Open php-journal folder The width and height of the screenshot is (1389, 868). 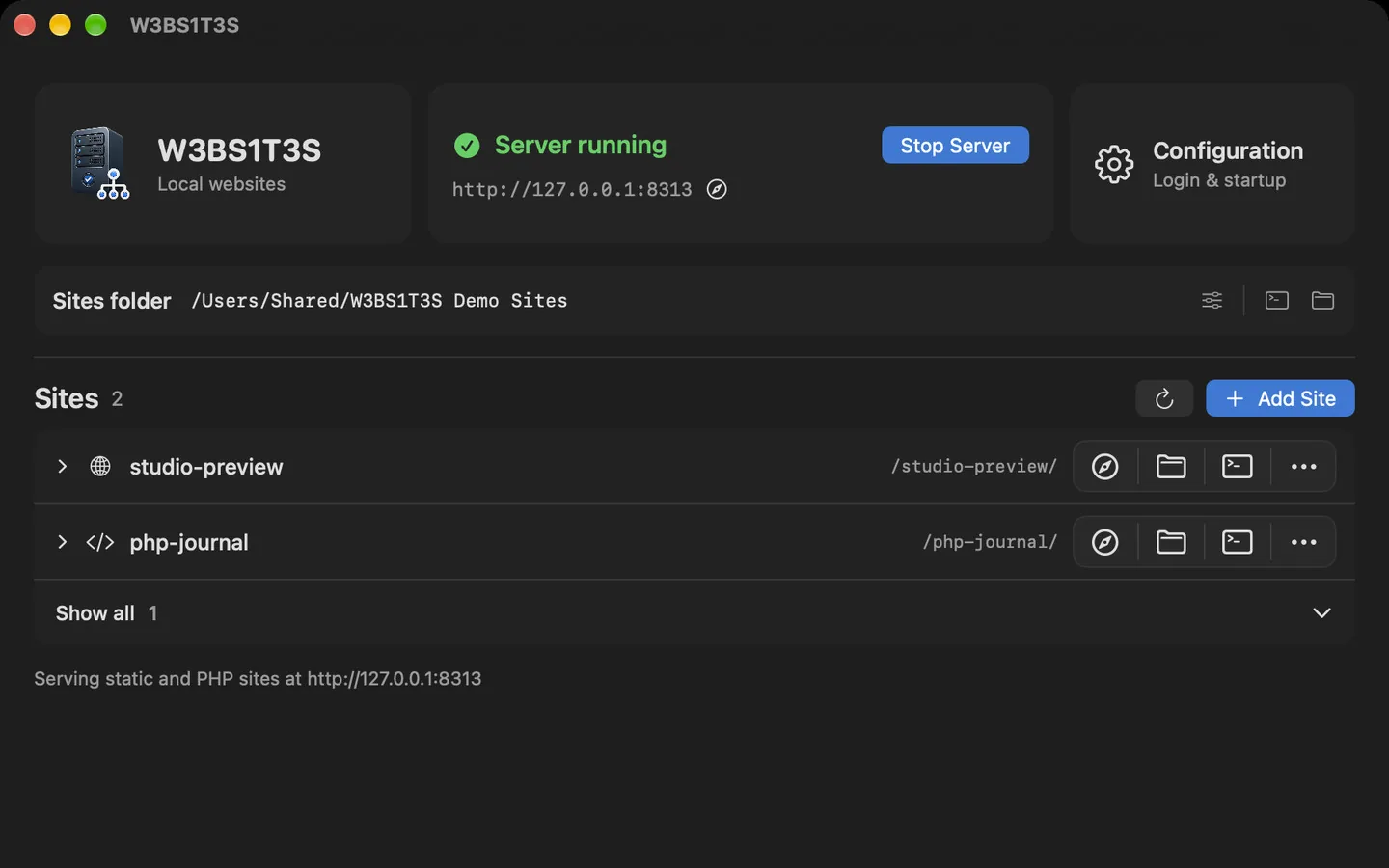click(x=1171, y=542)
